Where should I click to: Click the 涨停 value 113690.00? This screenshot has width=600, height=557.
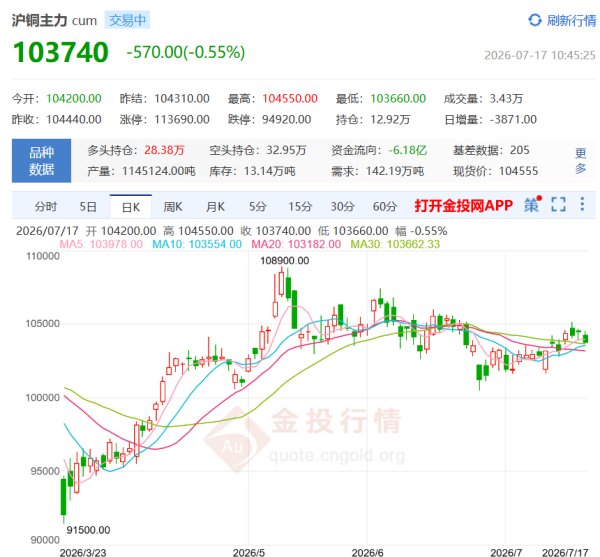[182, 120]
